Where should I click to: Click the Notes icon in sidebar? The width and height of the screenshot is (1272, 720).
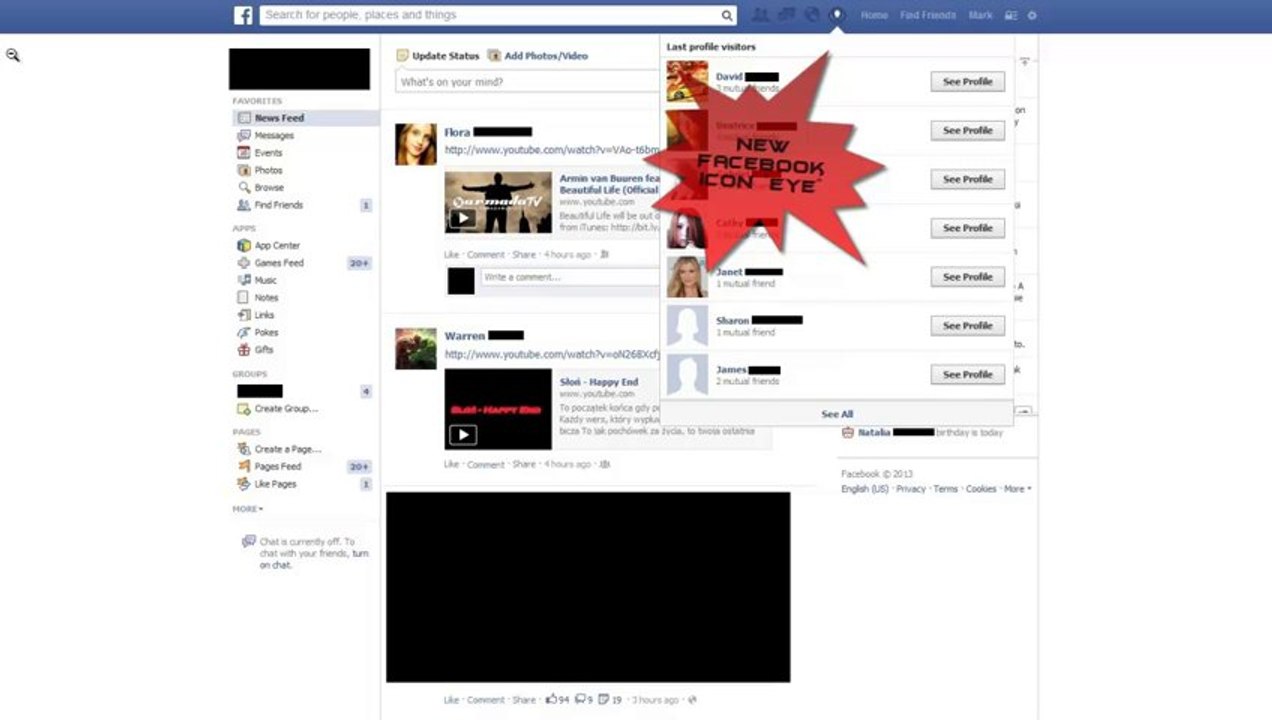[x=244, y=297]
